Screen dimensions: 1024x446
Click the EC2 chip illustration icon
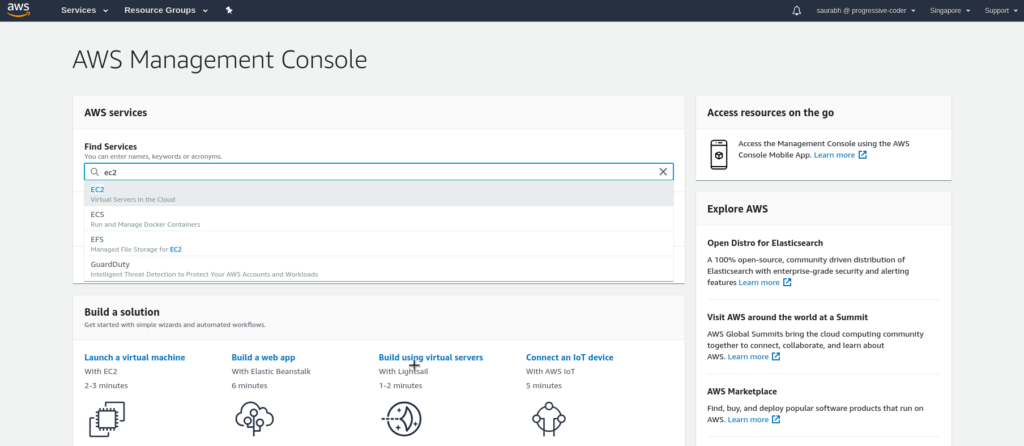(106, 419)
